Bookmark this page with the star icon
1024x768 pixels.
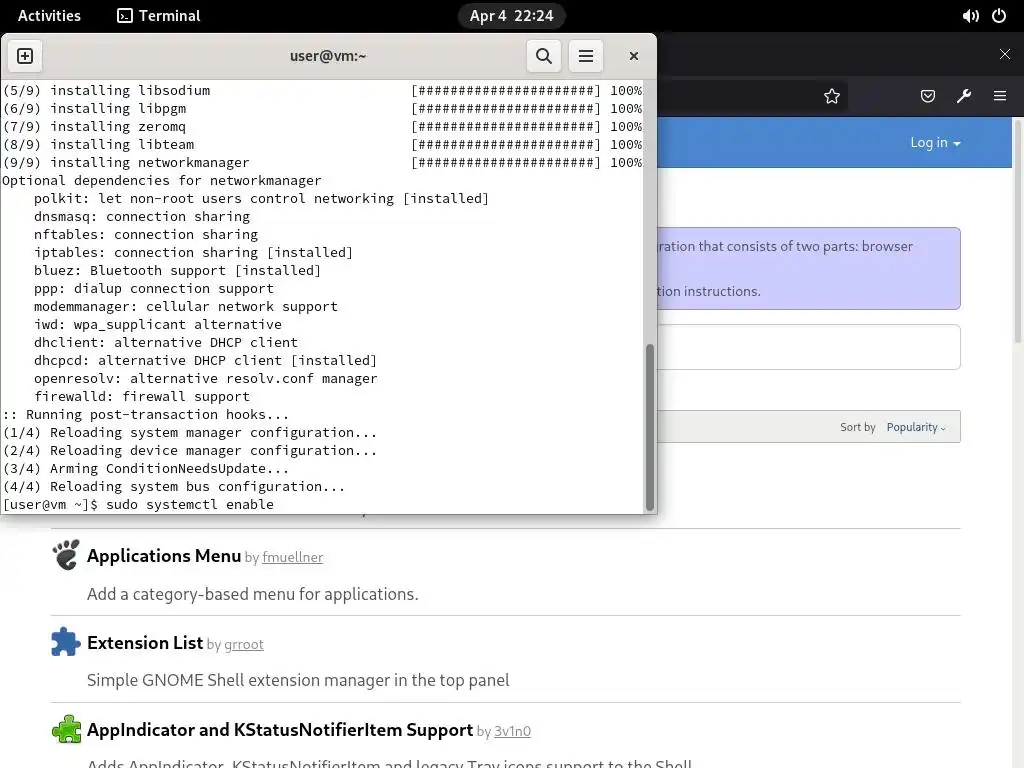(x=831, y=97)
